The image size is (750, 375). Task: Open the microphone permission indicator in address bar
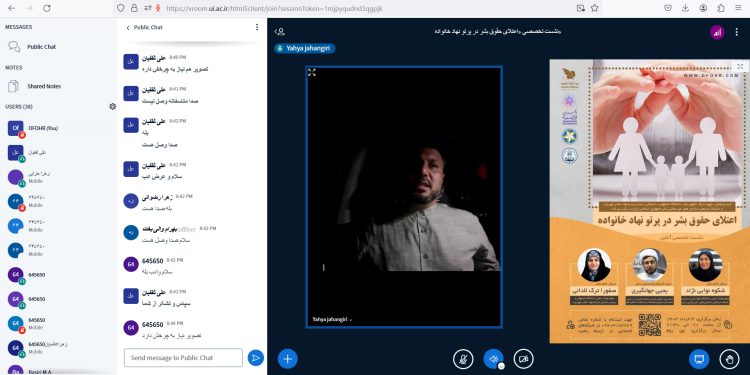click(158, 8)
